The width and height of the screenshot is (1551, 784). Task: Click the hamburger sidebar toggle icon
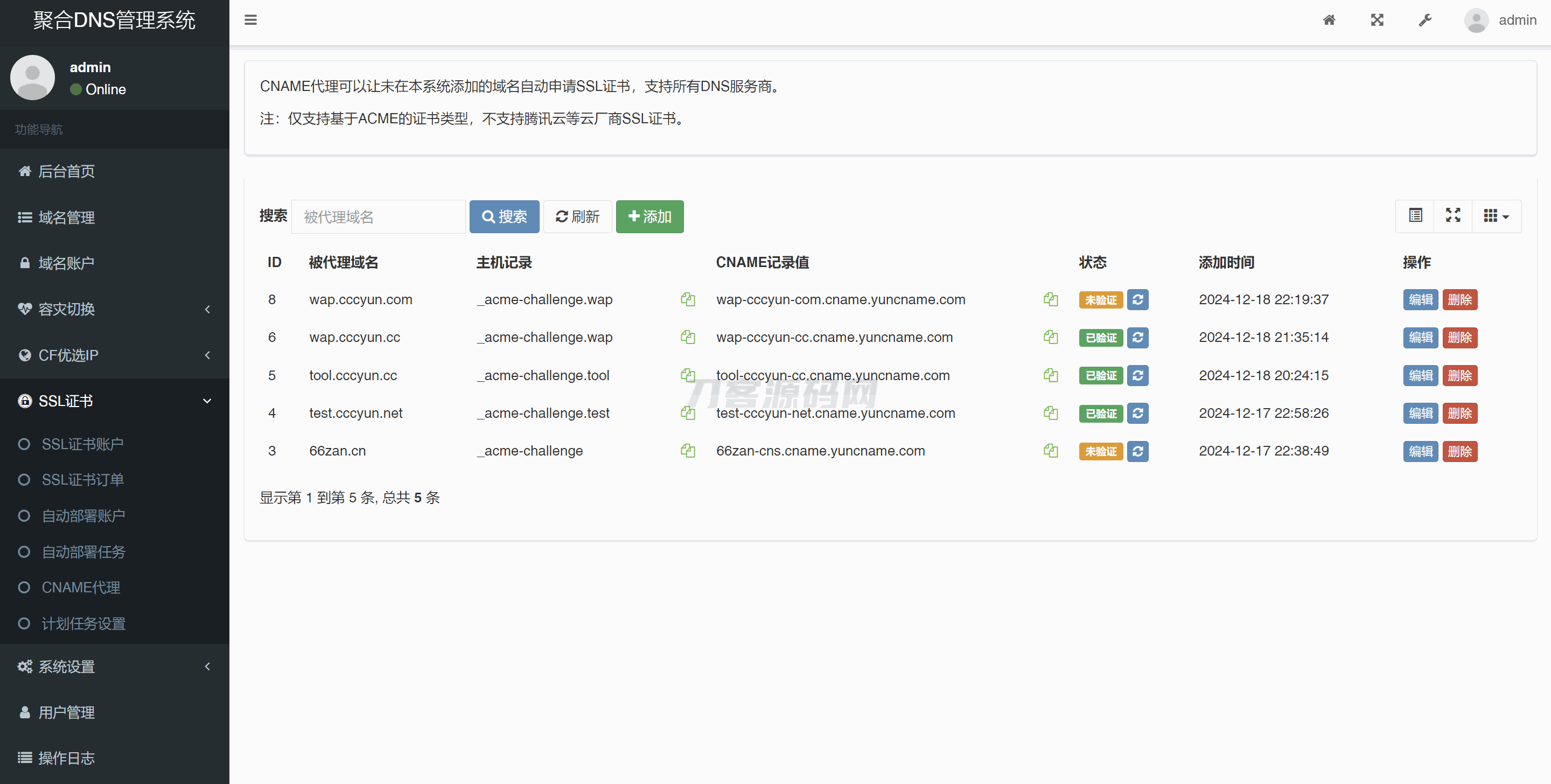[x=250, y=20]
